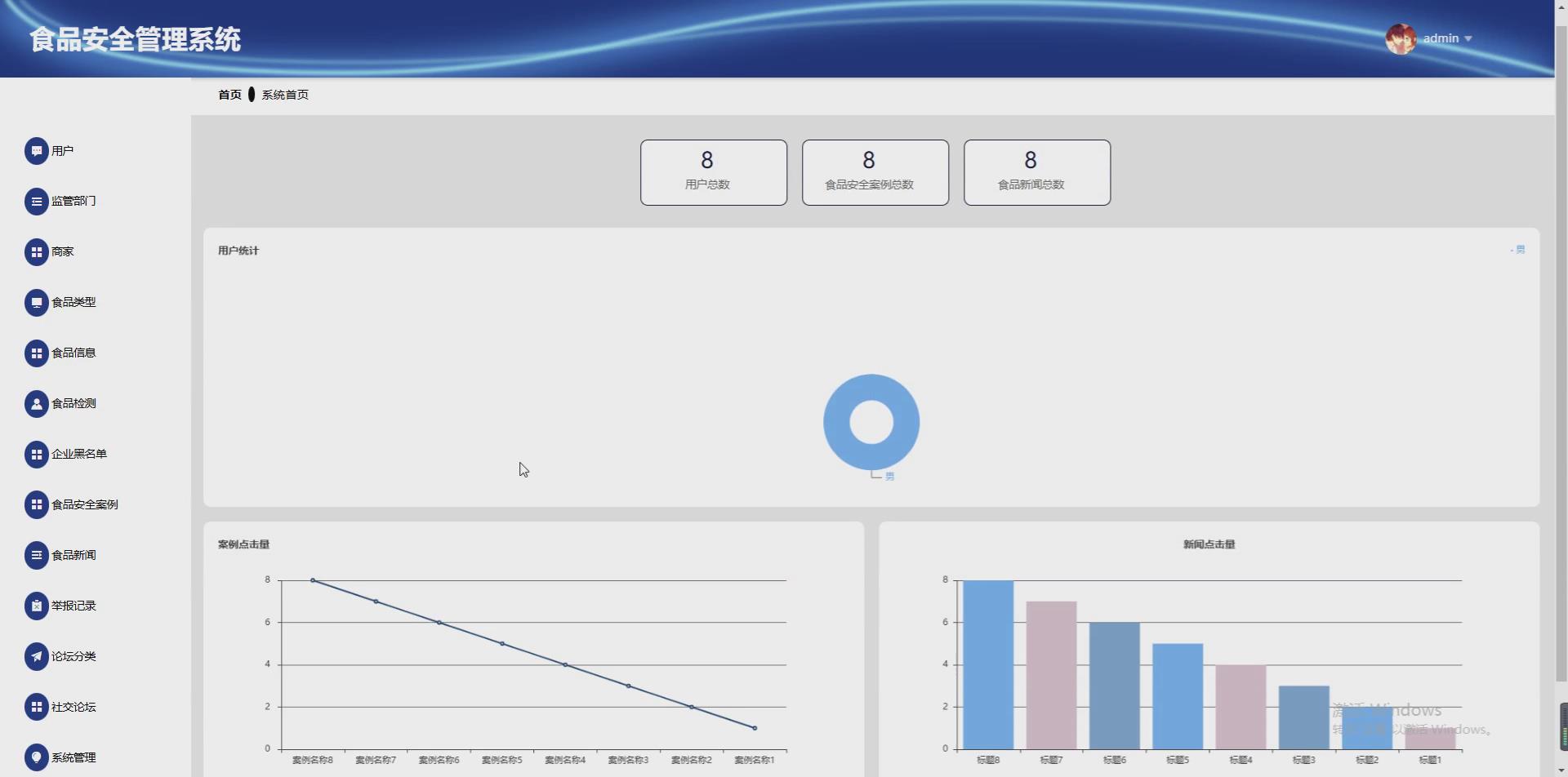
Task: Click the 食品安全案例总数 statistics card
Action: click(x=875, y=172)
